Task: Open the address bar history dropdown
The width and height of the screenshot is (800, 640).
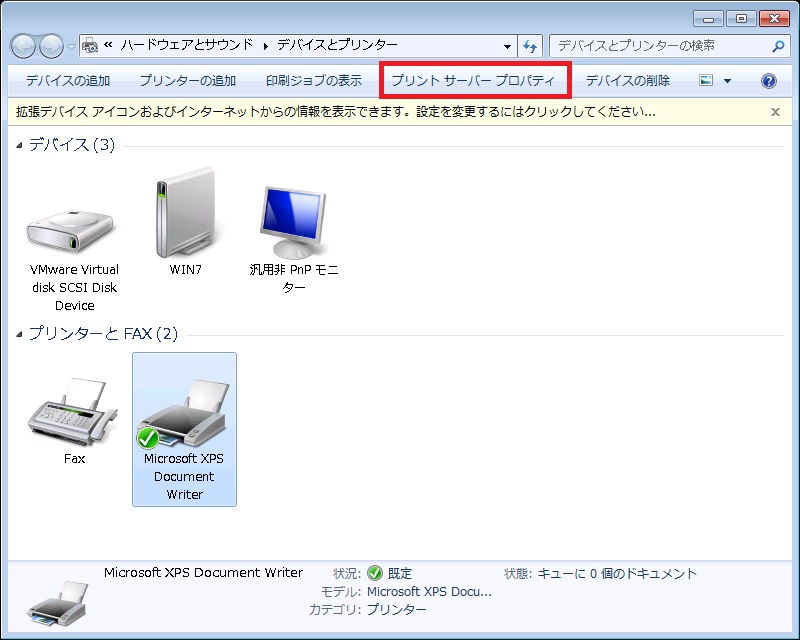Action: coord(508,46)
